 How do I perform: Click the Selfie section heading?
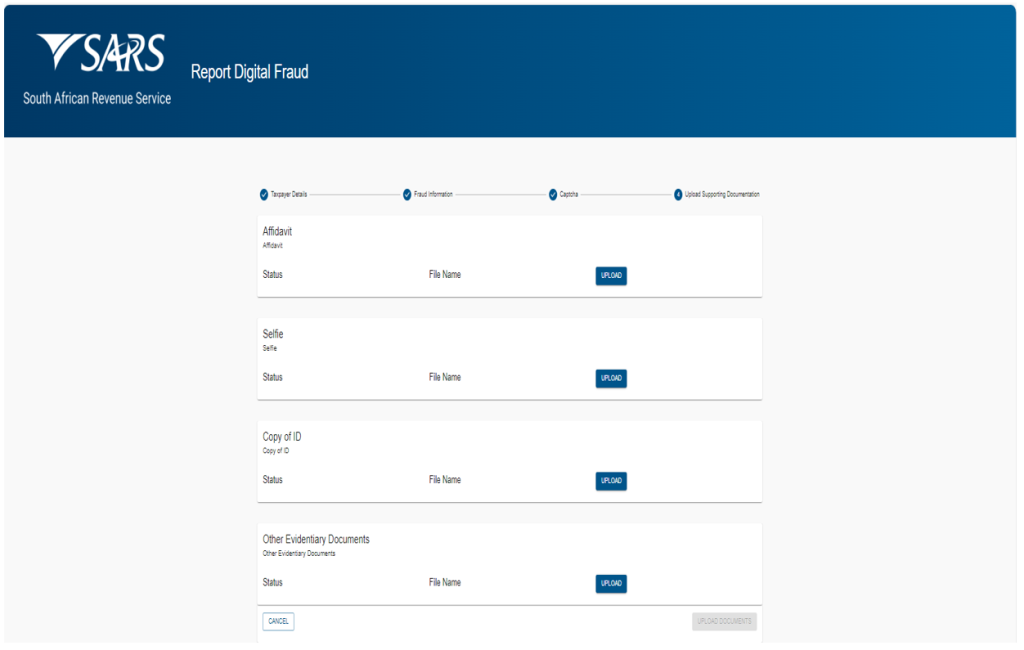point(272,334)
